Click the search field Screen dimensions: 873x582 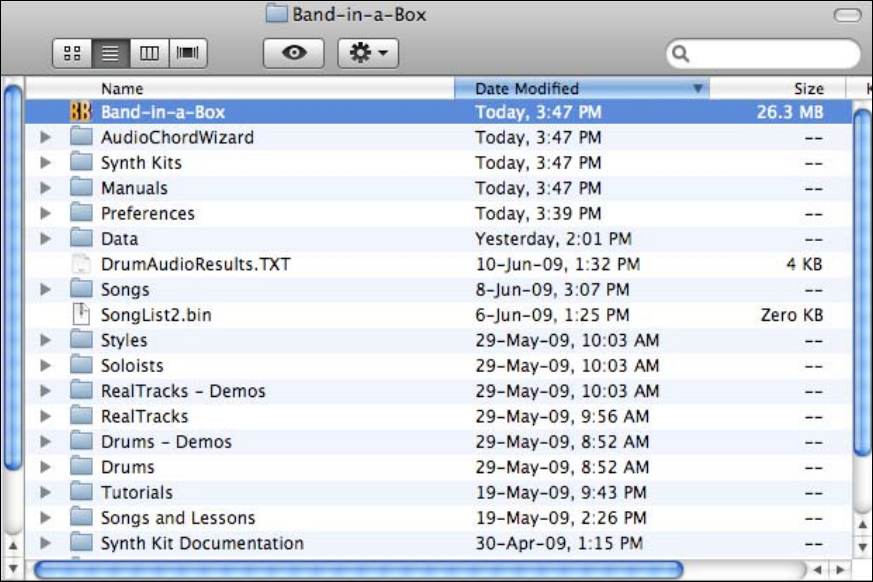(770, 54)
